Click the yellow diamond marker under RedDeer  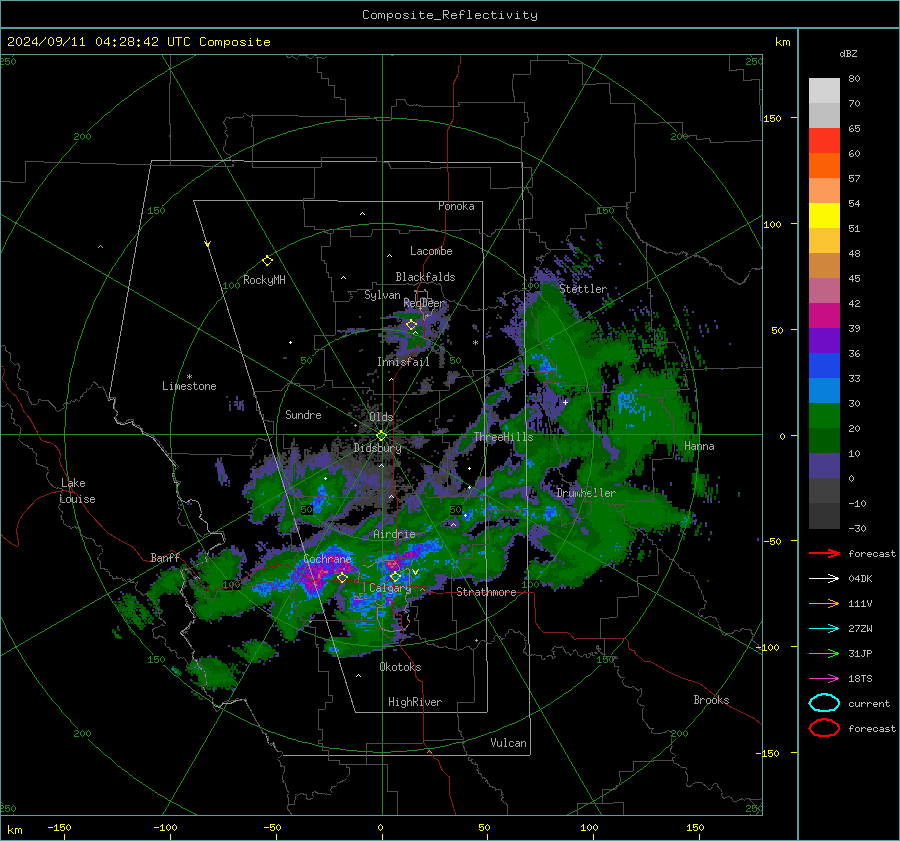[x=411, y=325]
